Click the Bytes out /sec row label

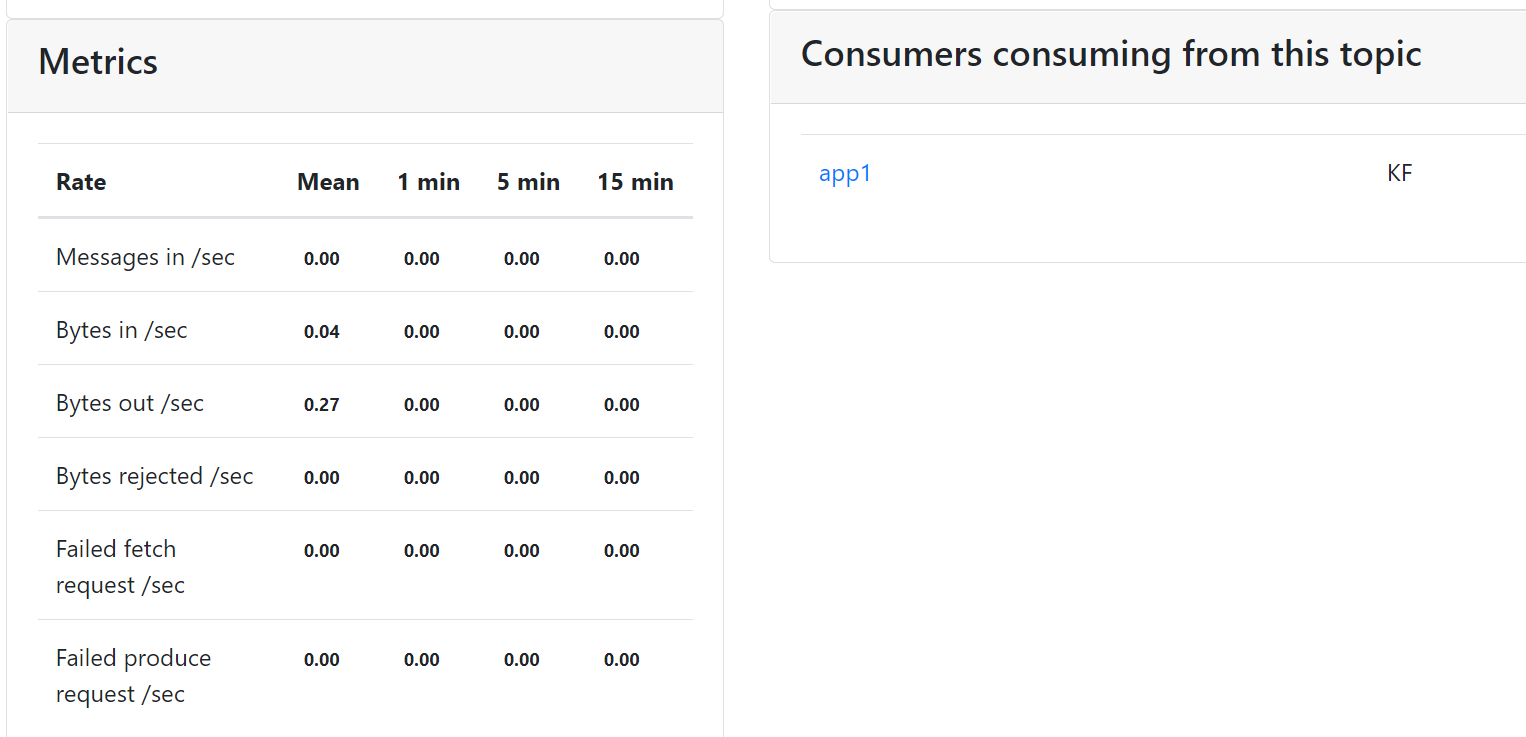[130, 403]
